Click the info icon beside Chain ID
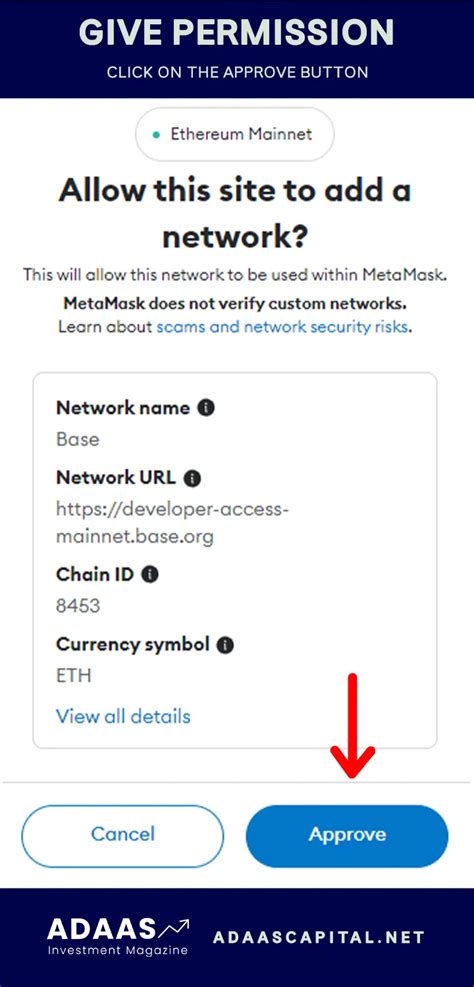Viewport: 474px width, 987px height. (x=150, y=574)
